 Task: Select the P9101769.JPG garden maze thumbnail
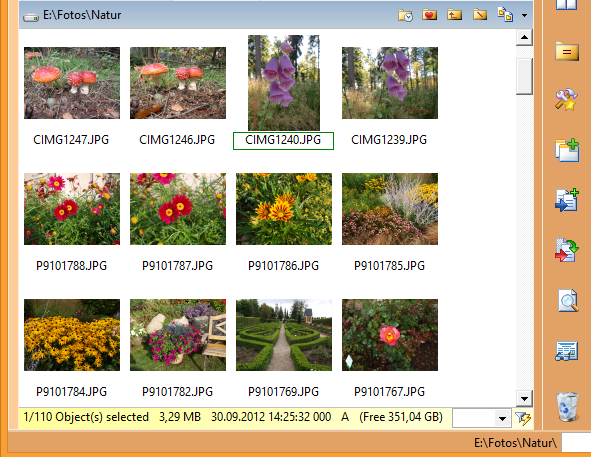[x=284, y=335]
